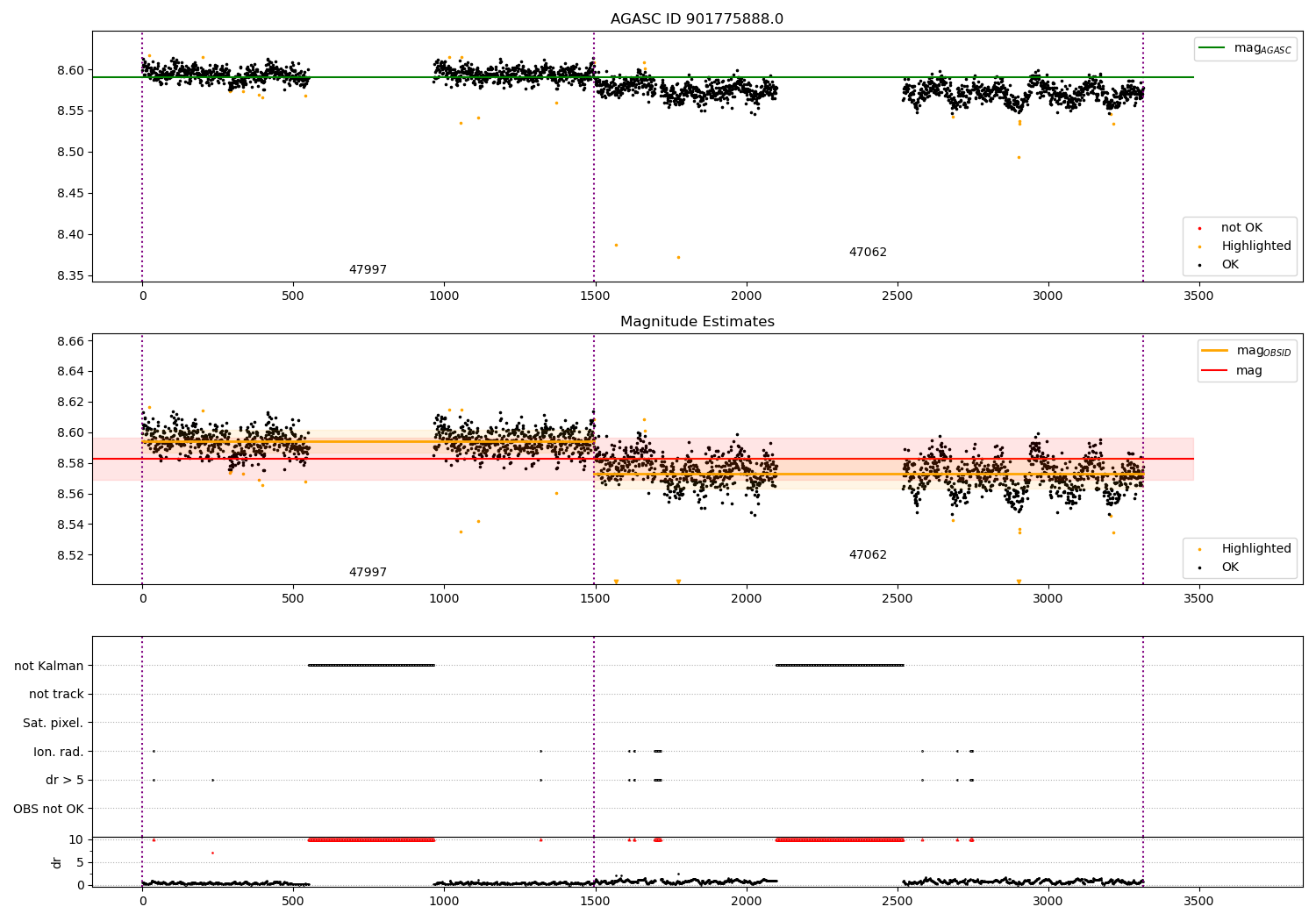Image resolution: width=1316 pixels, height=921 pixels.
Task: Click the title 'AGASC ID 901775888.0'
Action: pyautogui.click(x=697, y=19)
